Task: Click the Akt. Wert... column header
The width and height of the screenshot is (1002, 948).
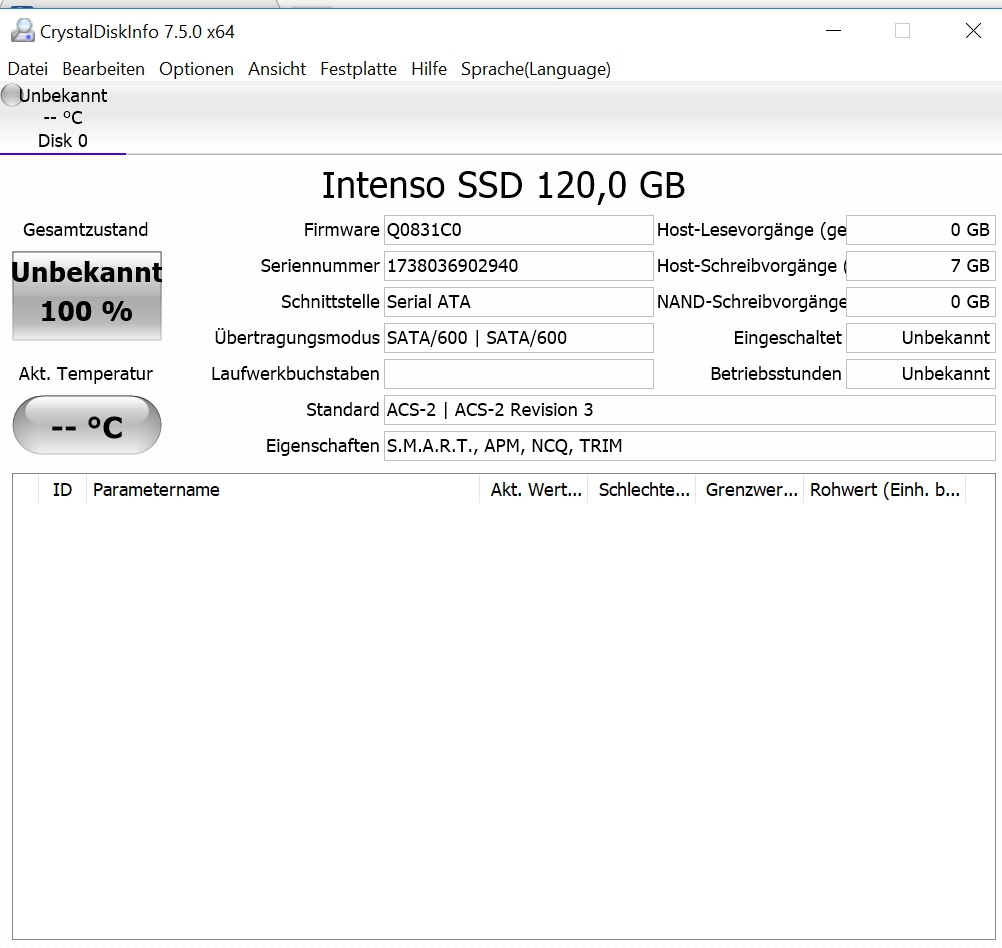Action: click(534, 490)
